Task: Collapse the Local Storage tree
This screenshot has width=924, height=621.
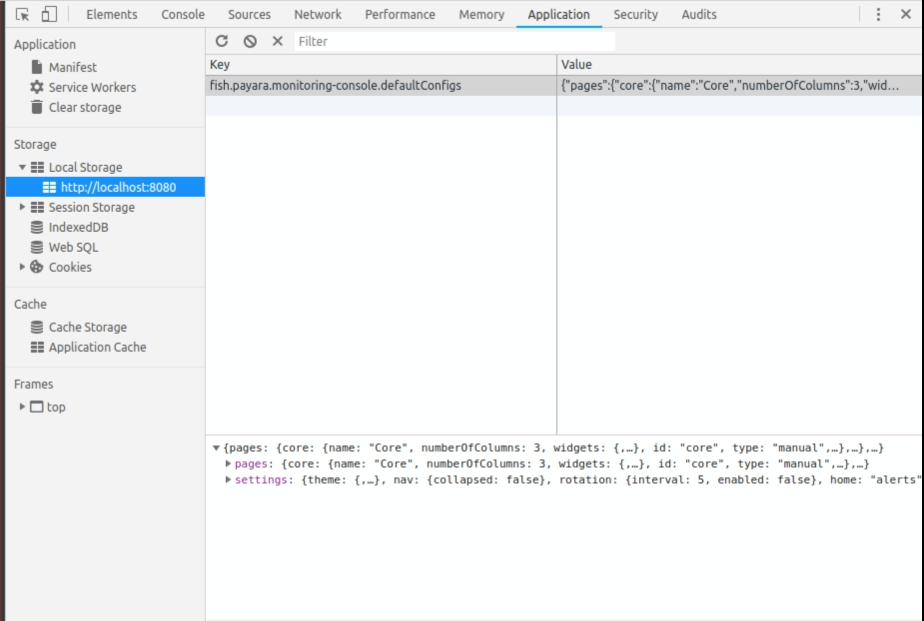Action: [24, 167]
